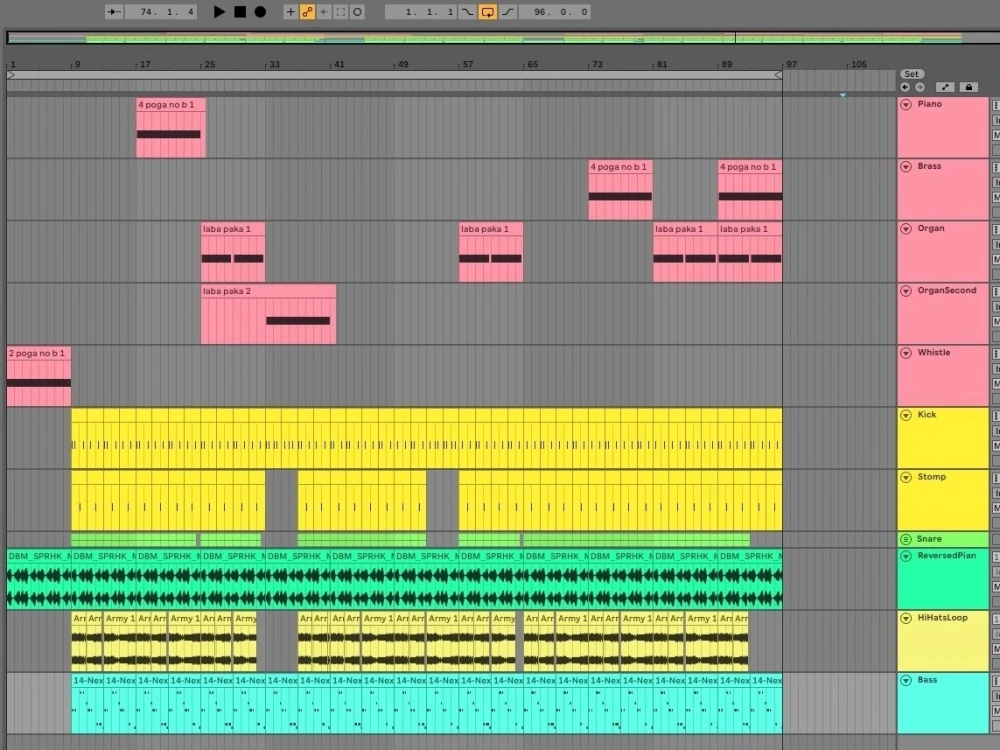
Task: Click the dashed-square Capture button
Action: (341, 11)
